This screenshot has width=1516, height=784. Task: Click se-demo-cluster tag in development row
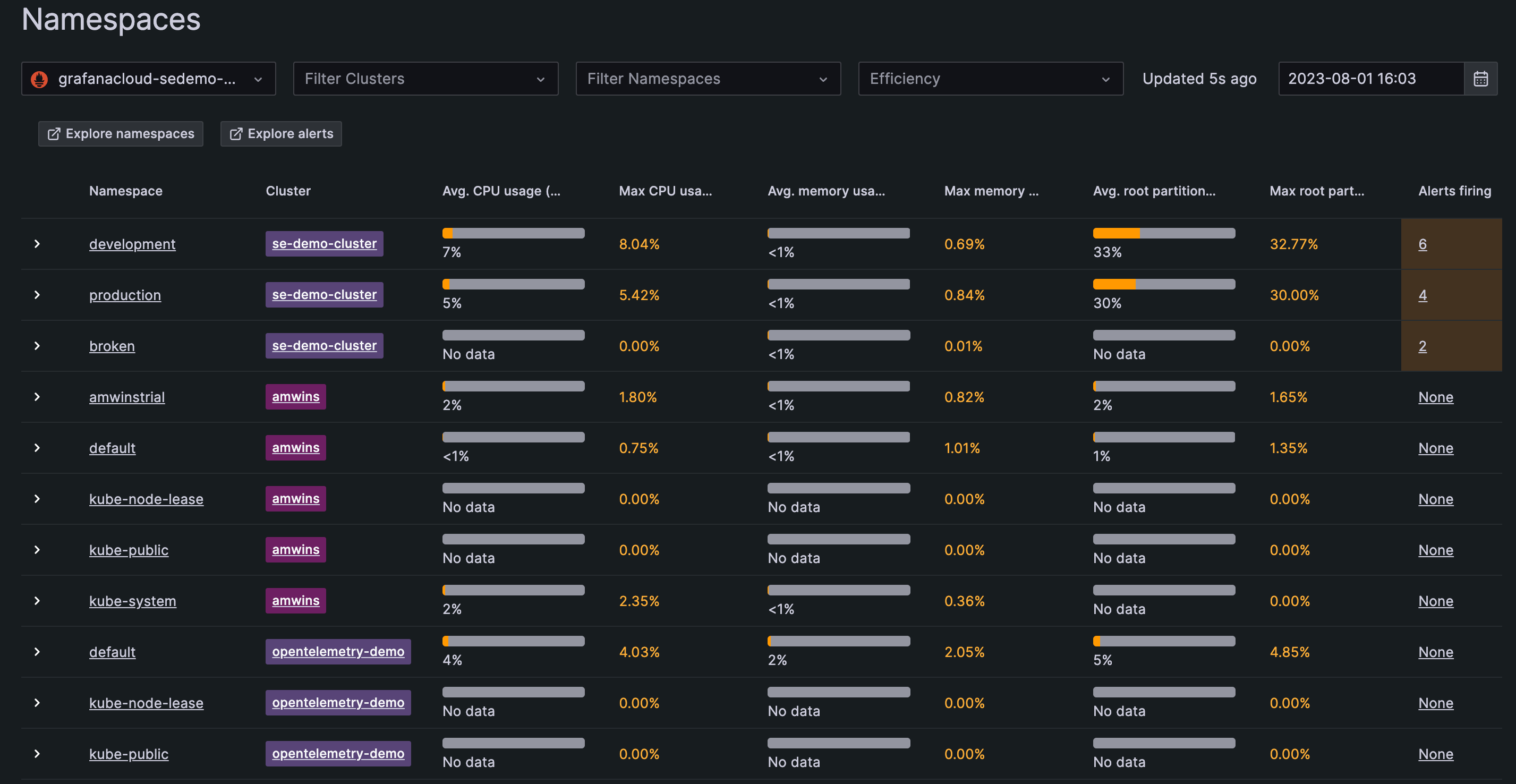click(x=324, y=244)
